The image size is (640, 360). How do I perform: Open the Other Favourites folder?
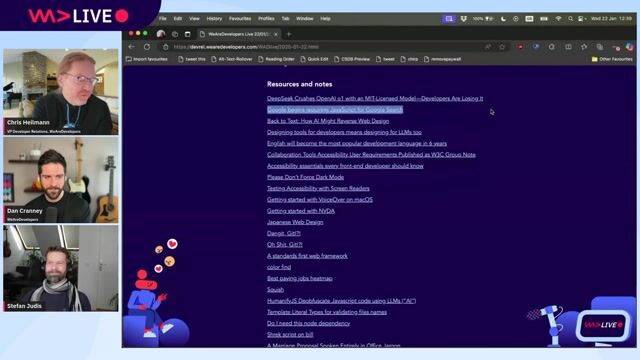(612, 59)
